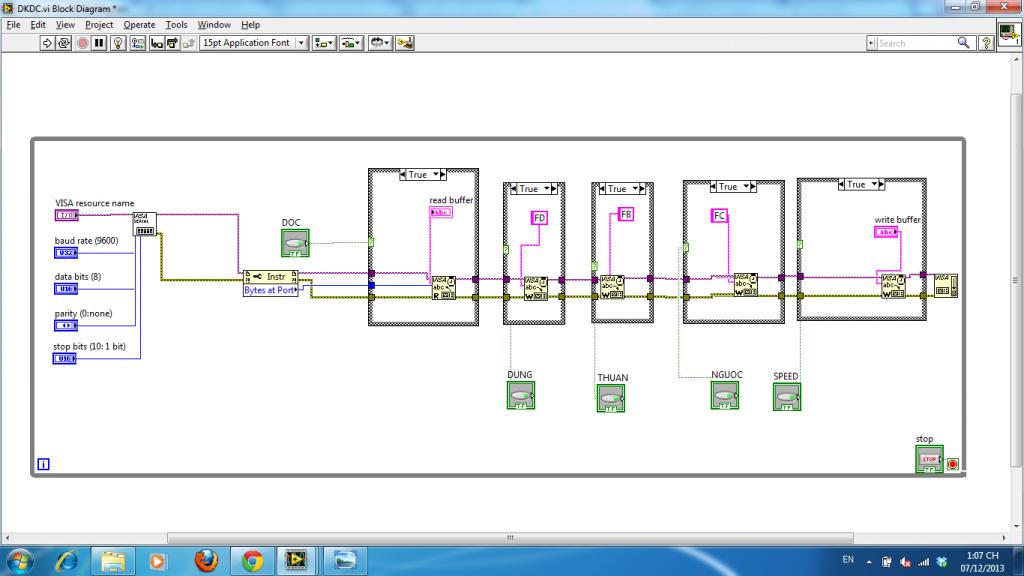Open the Align Objects dropdown
Screen dimensions: 1024x576
click(x=324, y=43)
